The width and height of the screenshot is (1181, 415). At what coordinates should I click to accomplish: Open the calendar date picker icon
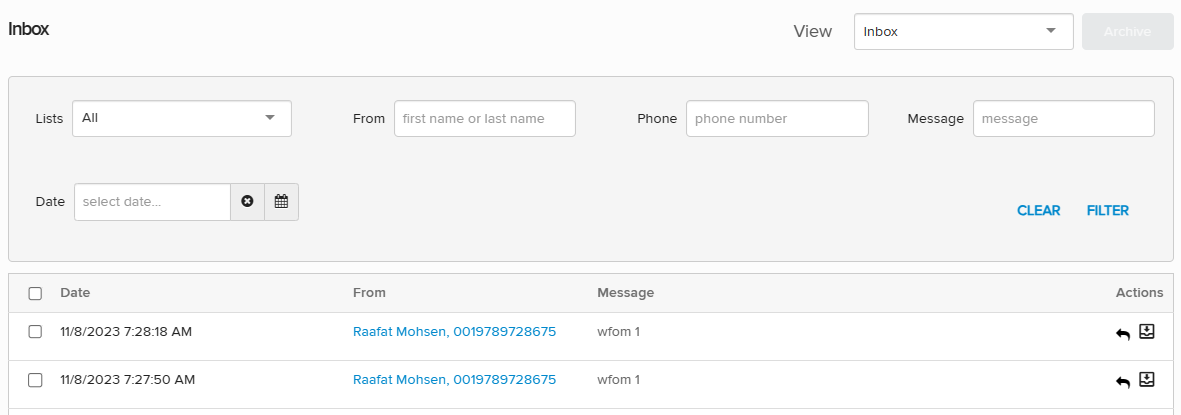tap(281, 202)
